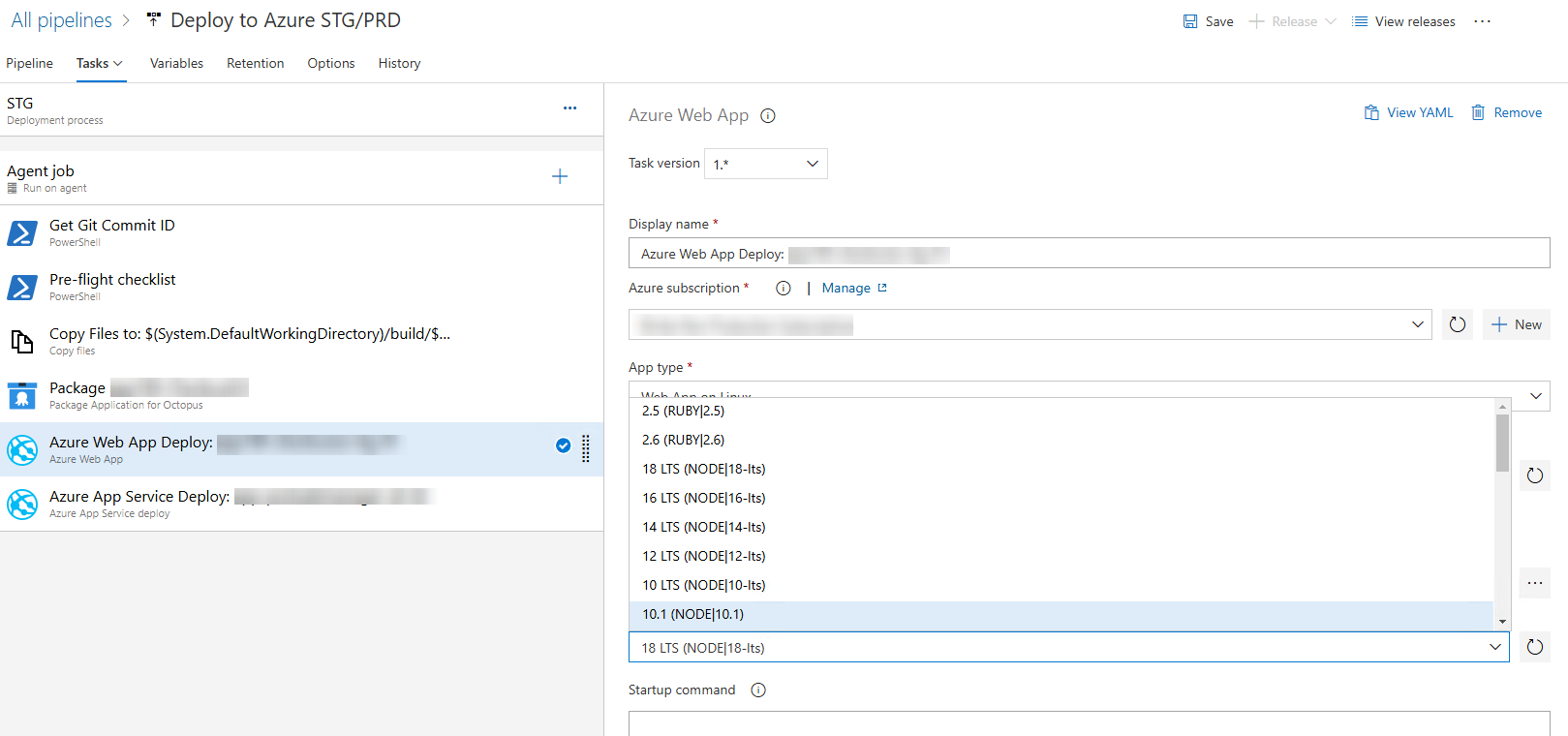Click the pipeline icon beside the title
This screenshot has height=736, width=1568.
pos(153,19)
